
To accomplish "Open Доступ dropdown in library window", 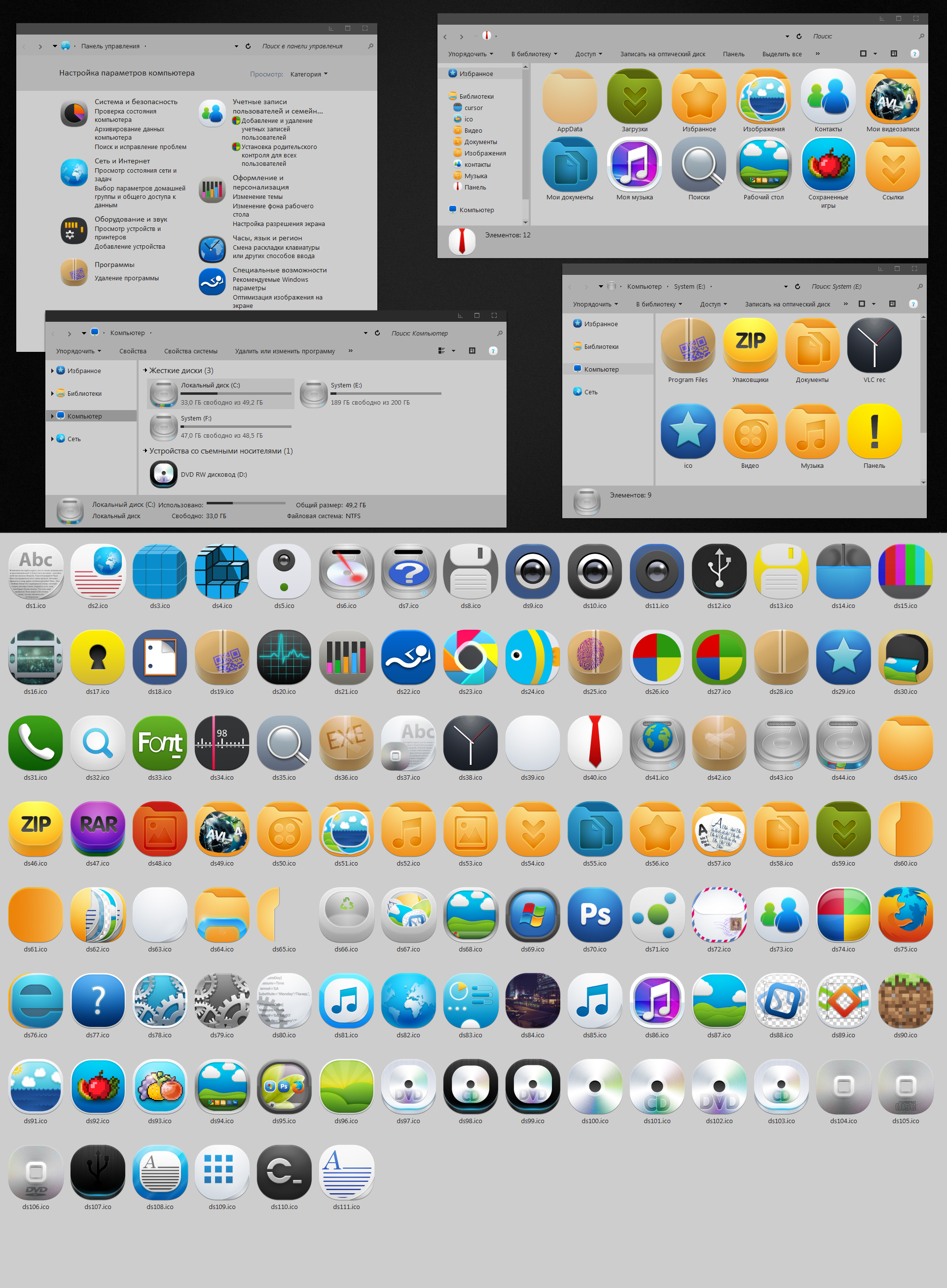I will click(589, 54).
